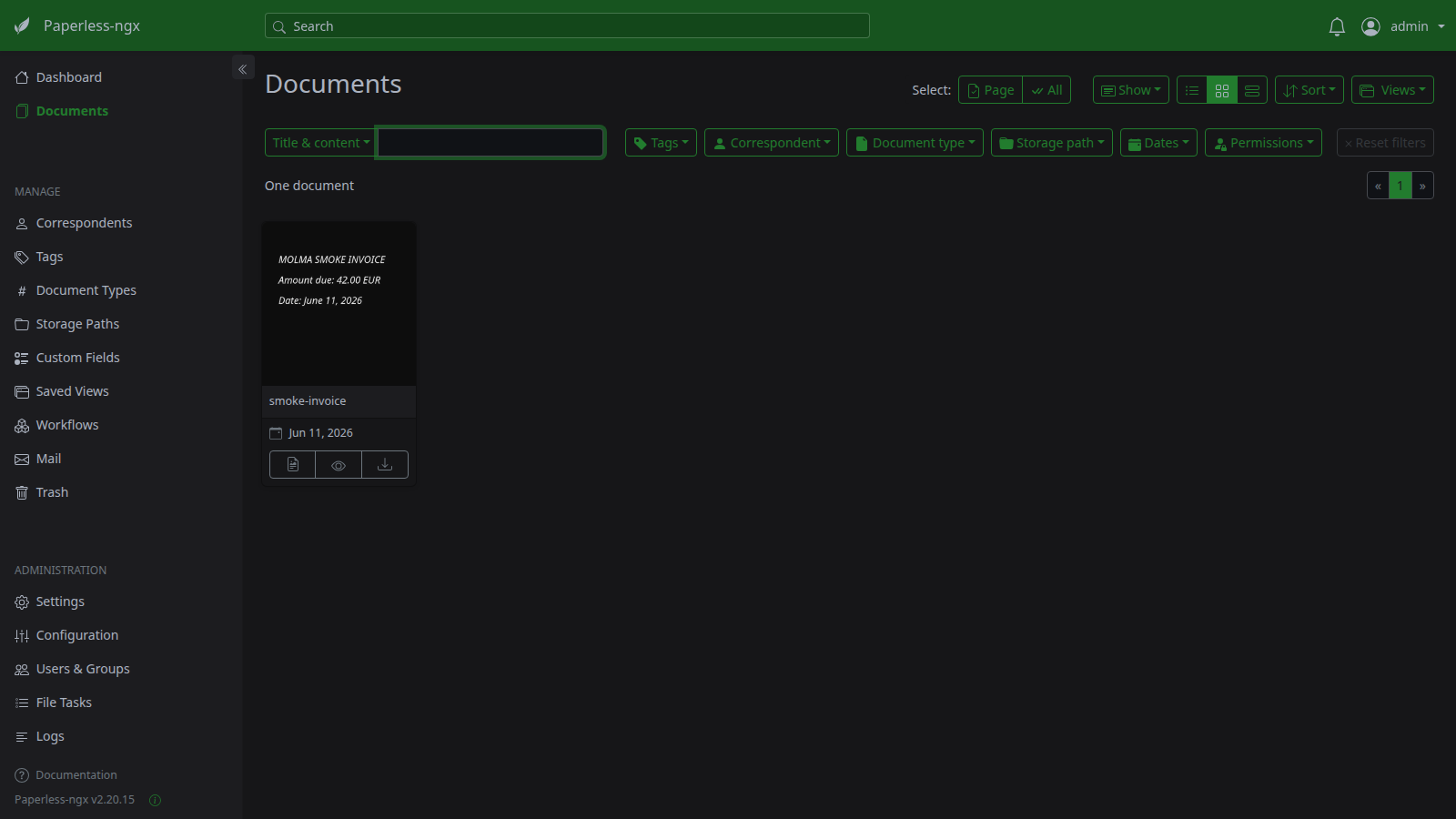Switch to small cards grid view
Viewport: 1456px width, 819px height.
pos(1222,90)
